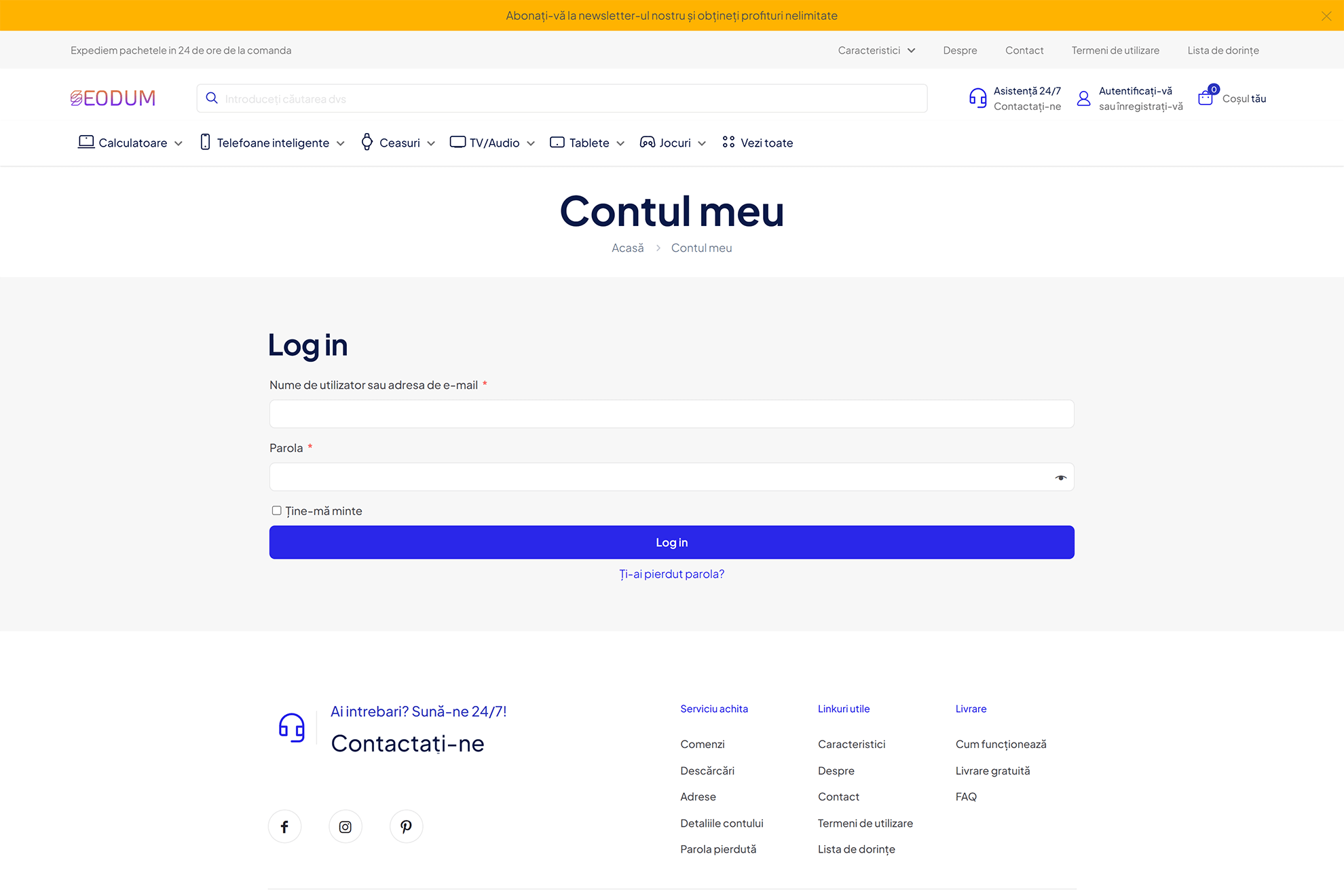The image size is (1344, 896).
Task: Expand the Caracteristici dropdown
Action: point(876,50)
